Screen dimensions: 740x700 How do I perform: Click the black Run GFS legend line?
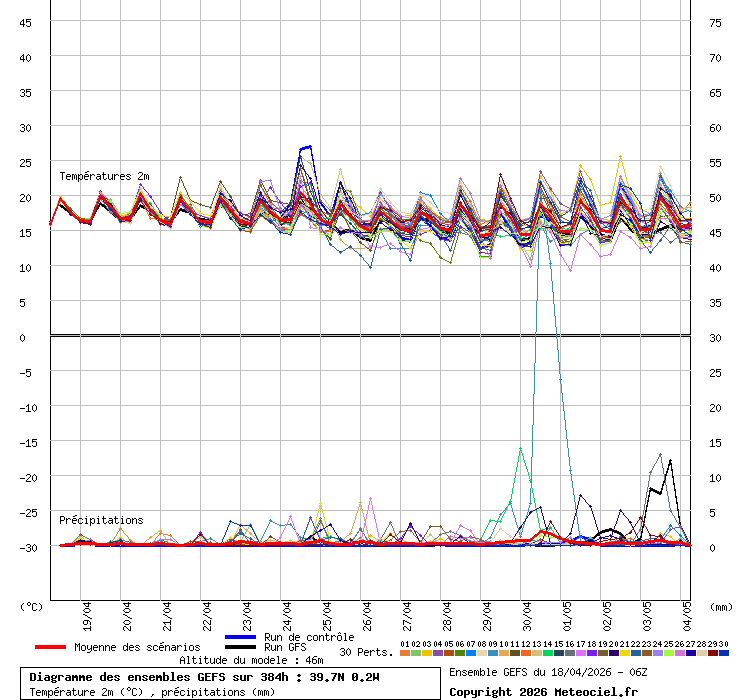[x=241, y=647]
